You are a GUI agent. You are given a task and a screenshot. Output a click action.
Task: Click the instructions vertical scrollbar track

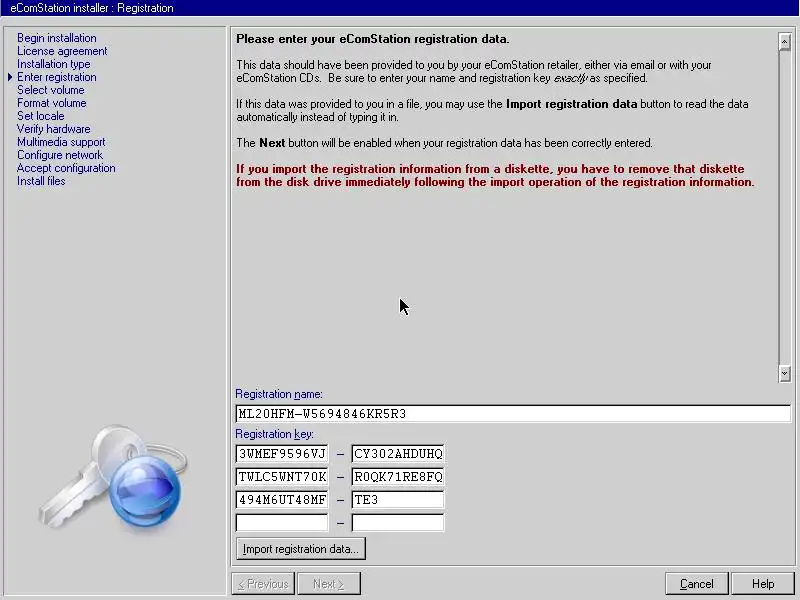(x=785, y=208)
